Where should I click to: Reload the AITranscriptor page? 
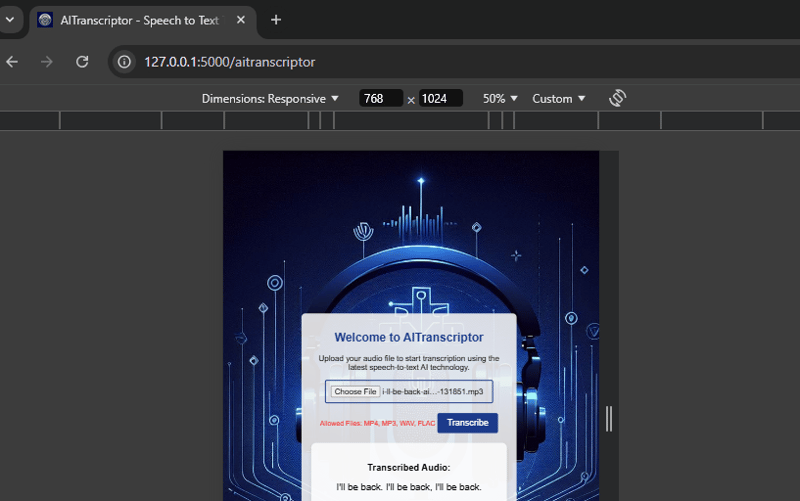click(x=83, y=62)
